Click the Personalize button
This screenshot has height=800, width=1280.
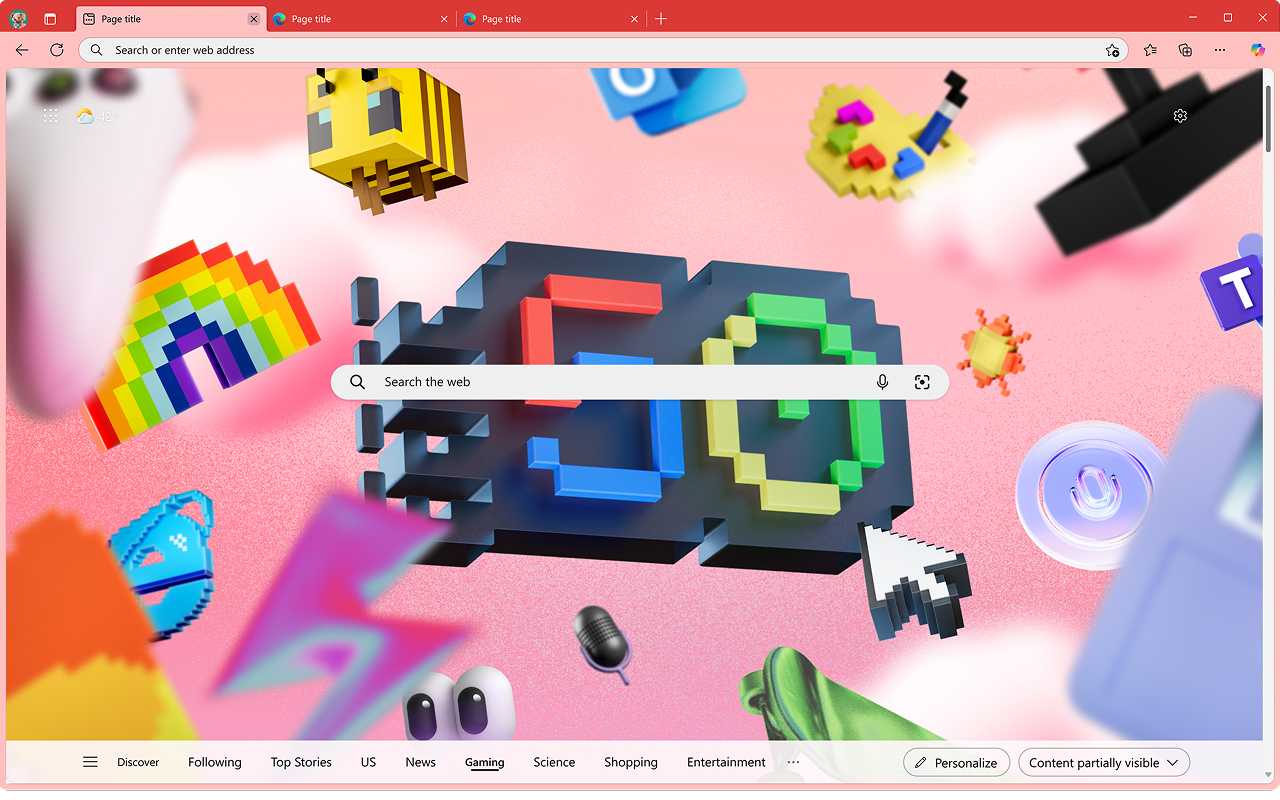[x=956, y=763]
